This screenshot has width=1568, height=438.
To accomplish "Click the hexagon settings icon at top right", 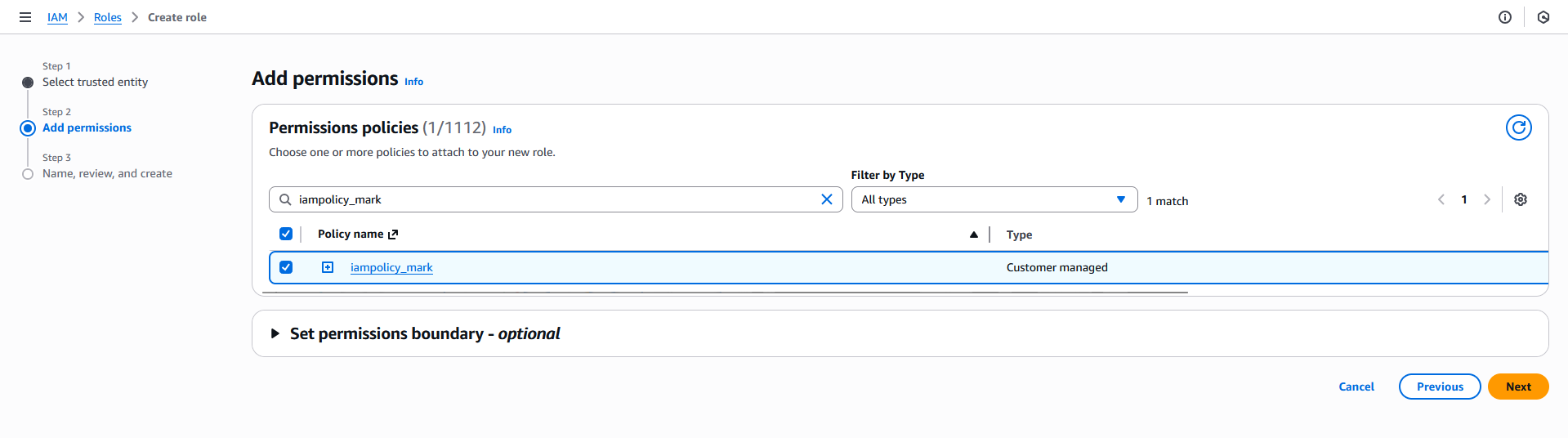I will [1543, 17].
